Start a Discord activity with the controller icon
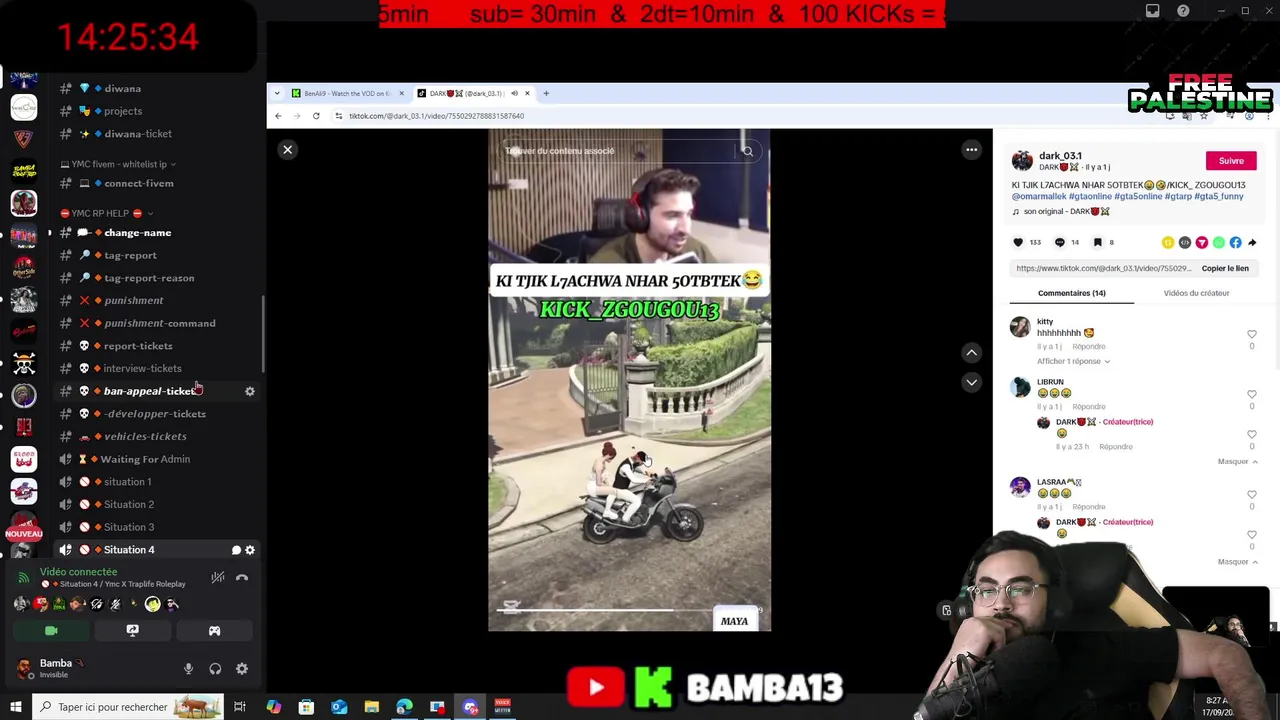The height and width of the screenshot is (720, 1280). click(x=214, y=631)
